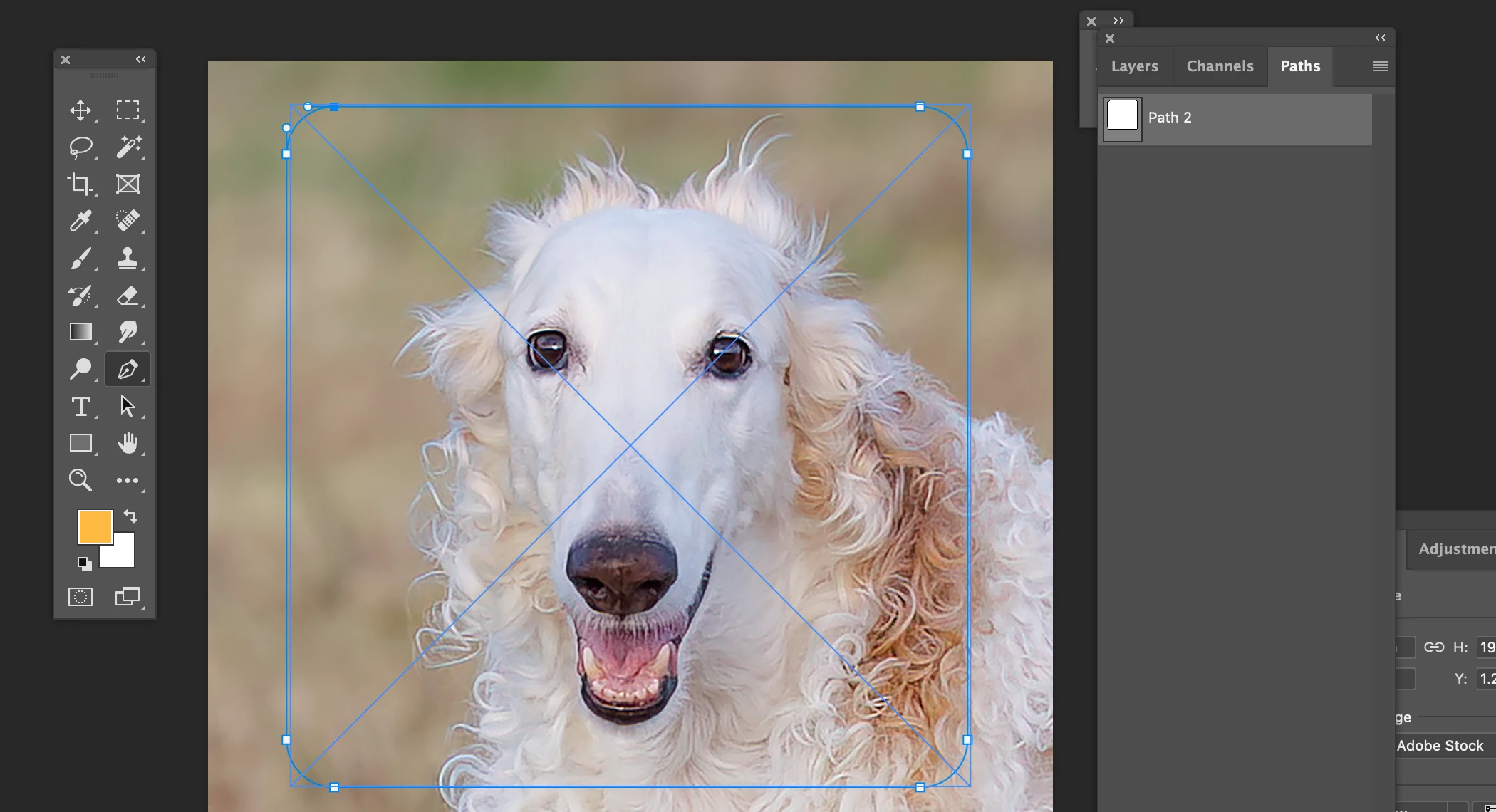
Task: Click the orange foreground color swatch
Action: click(x=93, y=526)
